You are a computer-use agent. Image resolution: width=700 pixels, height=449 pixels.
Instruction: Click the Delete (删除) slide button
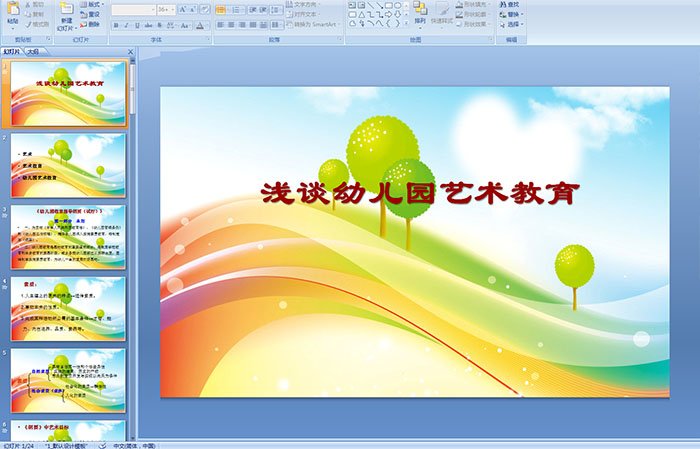tap(90, 24)
